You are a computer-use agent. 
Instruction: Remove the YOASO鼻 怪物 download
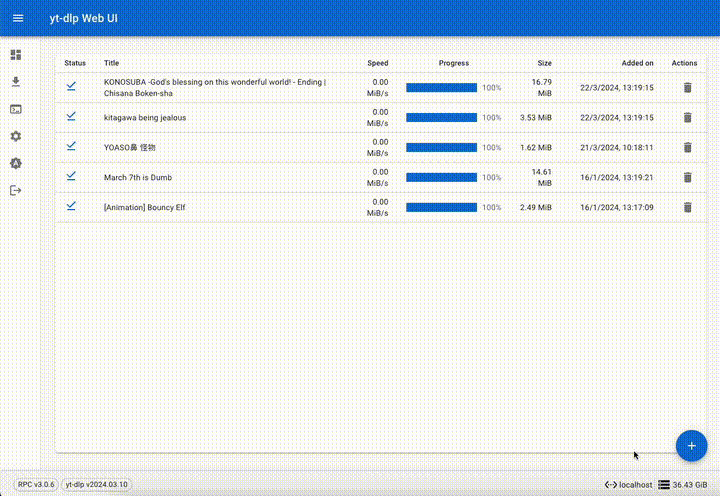pyautogui.click(x=686, y=148)
